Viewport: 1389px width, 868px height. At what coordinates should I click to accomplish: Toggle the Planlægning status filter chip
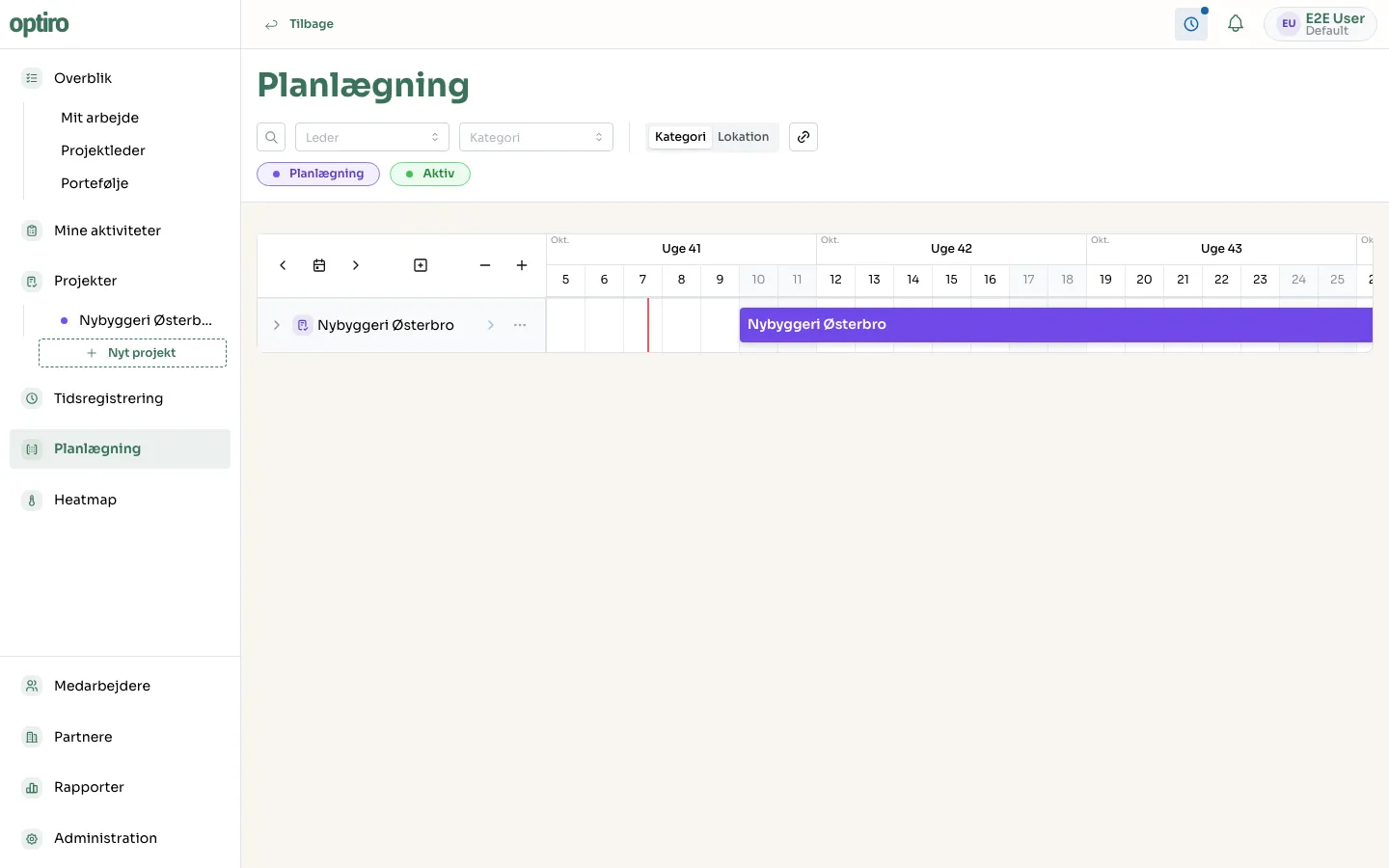318,174
